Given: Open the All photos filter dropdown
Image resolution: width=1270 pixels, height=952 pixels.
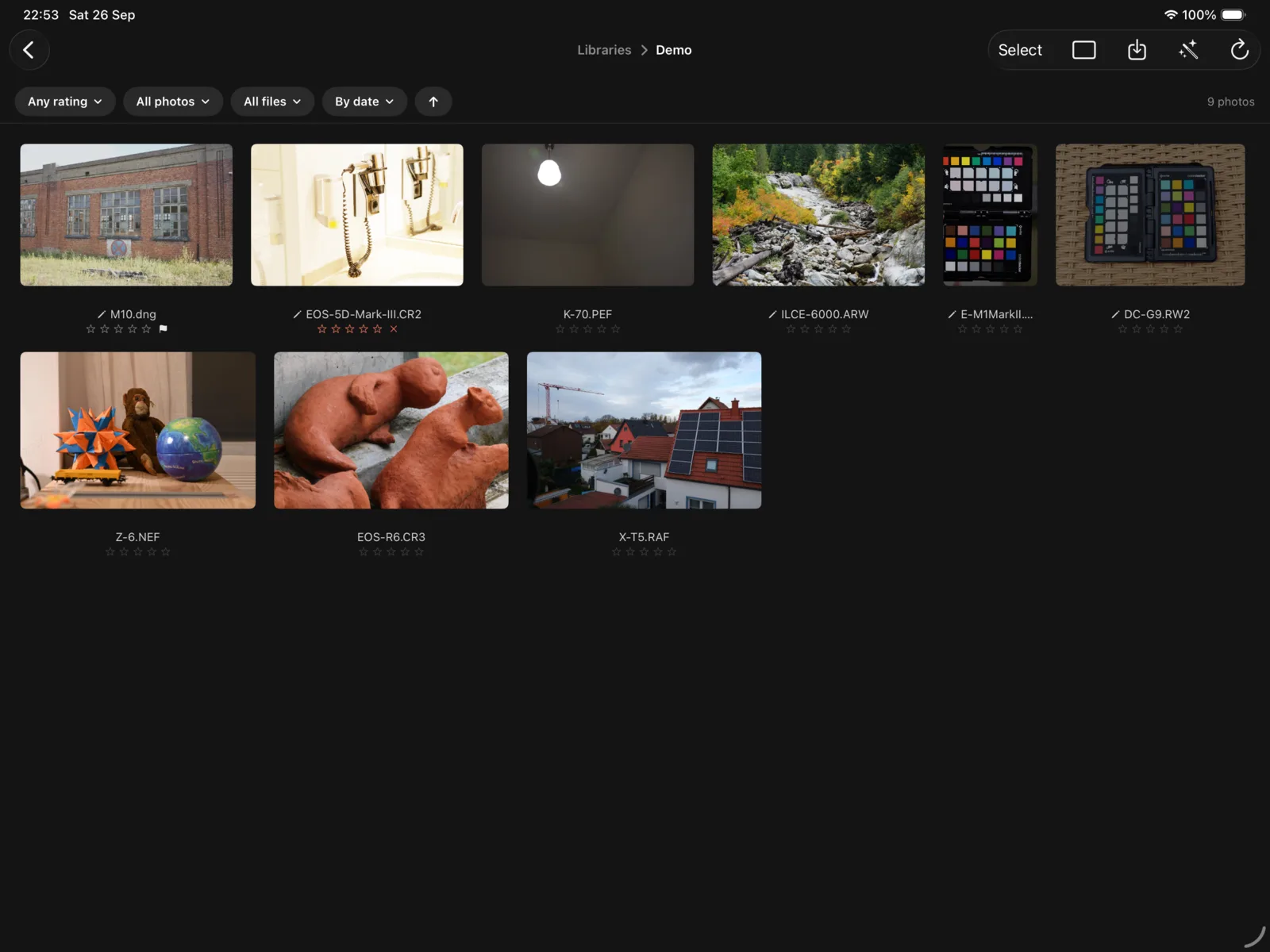Looking at the screenshot, I should [x=173, y=102].
